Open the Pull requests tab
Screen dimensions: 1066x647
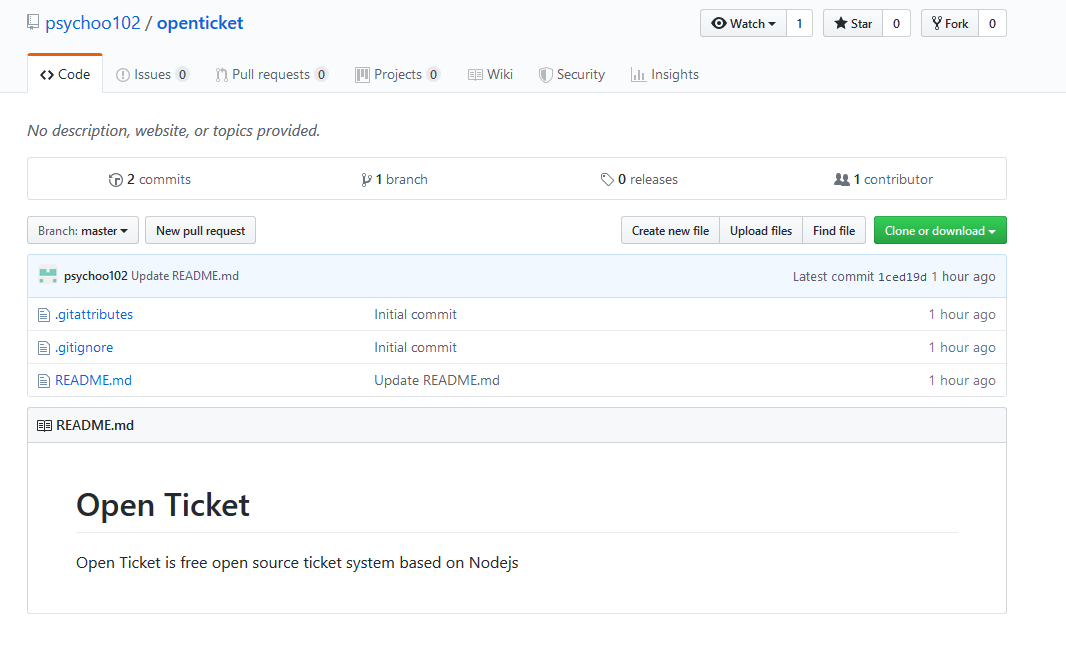click(271, 75)
